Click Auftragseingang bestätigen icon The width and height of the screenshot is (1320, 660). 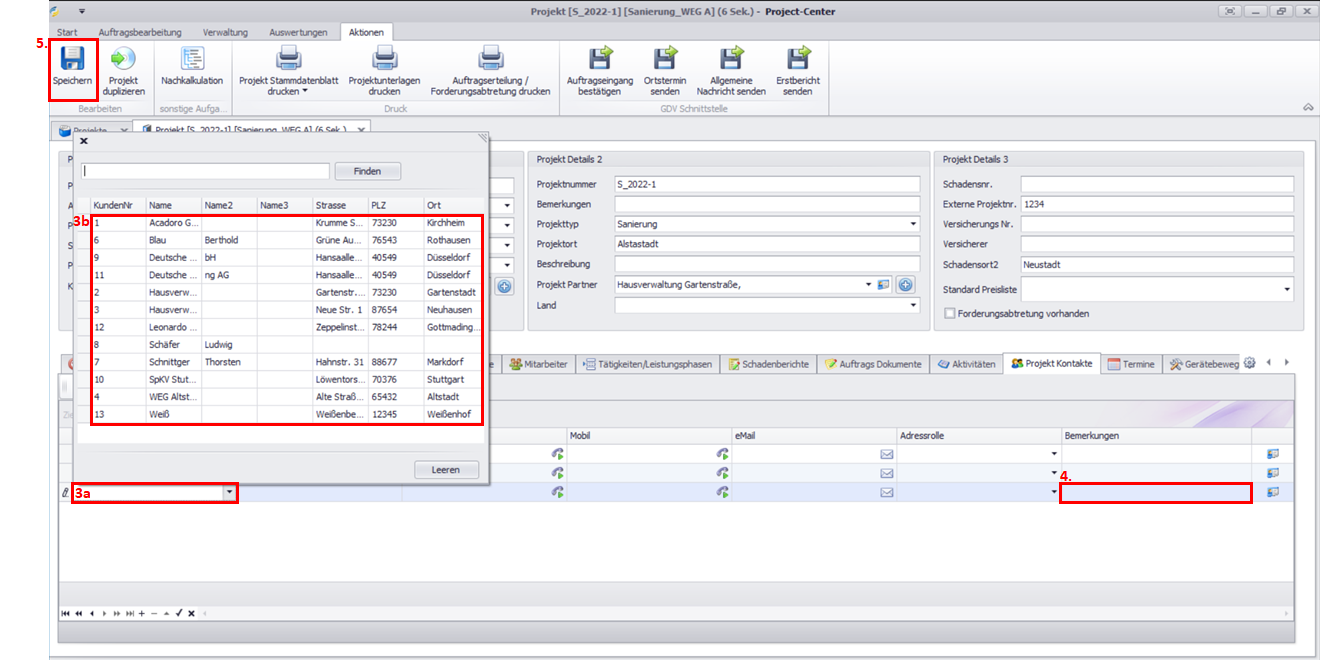tap(600, 60)
